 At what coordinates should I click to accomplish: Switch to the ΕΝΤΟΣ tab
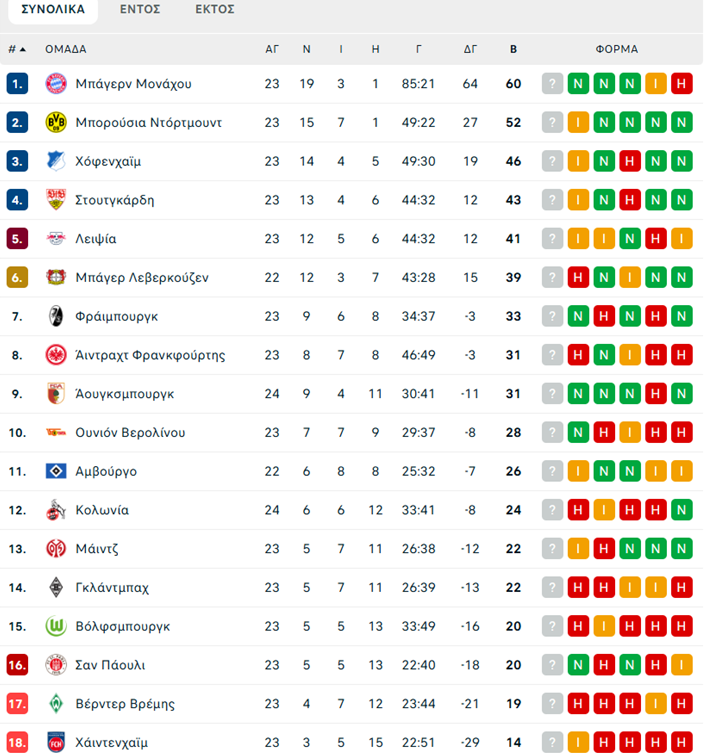(140, 10)
